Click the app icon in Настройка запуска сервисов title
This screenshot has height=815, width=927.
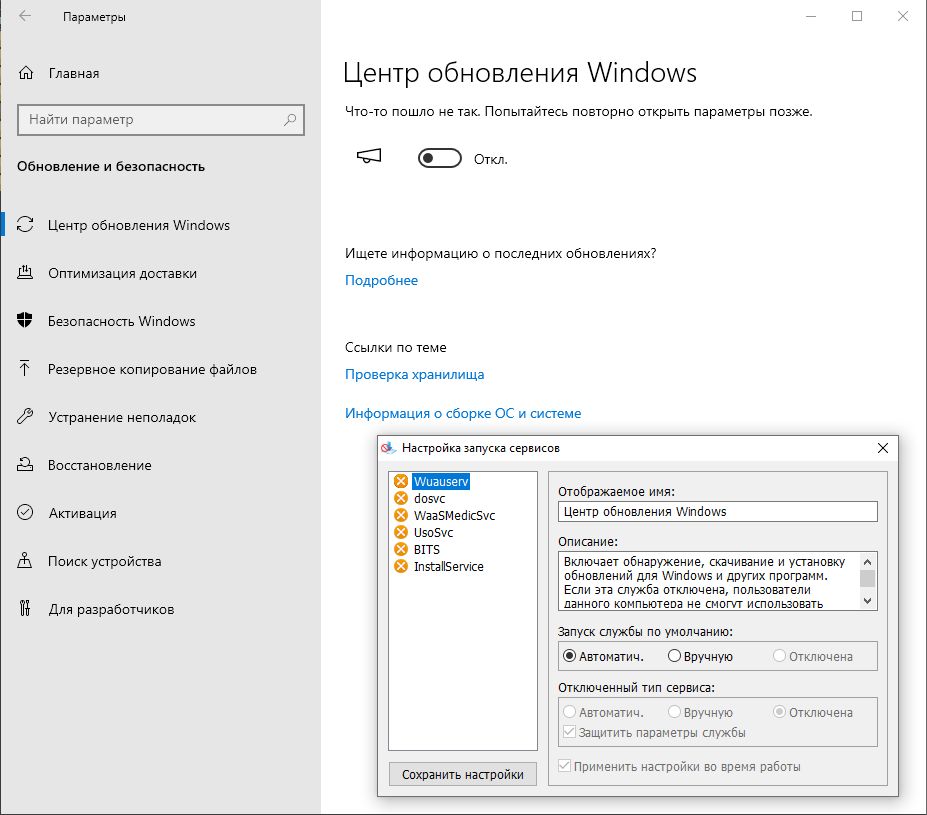pyautogui.click(x=388, y=448)
